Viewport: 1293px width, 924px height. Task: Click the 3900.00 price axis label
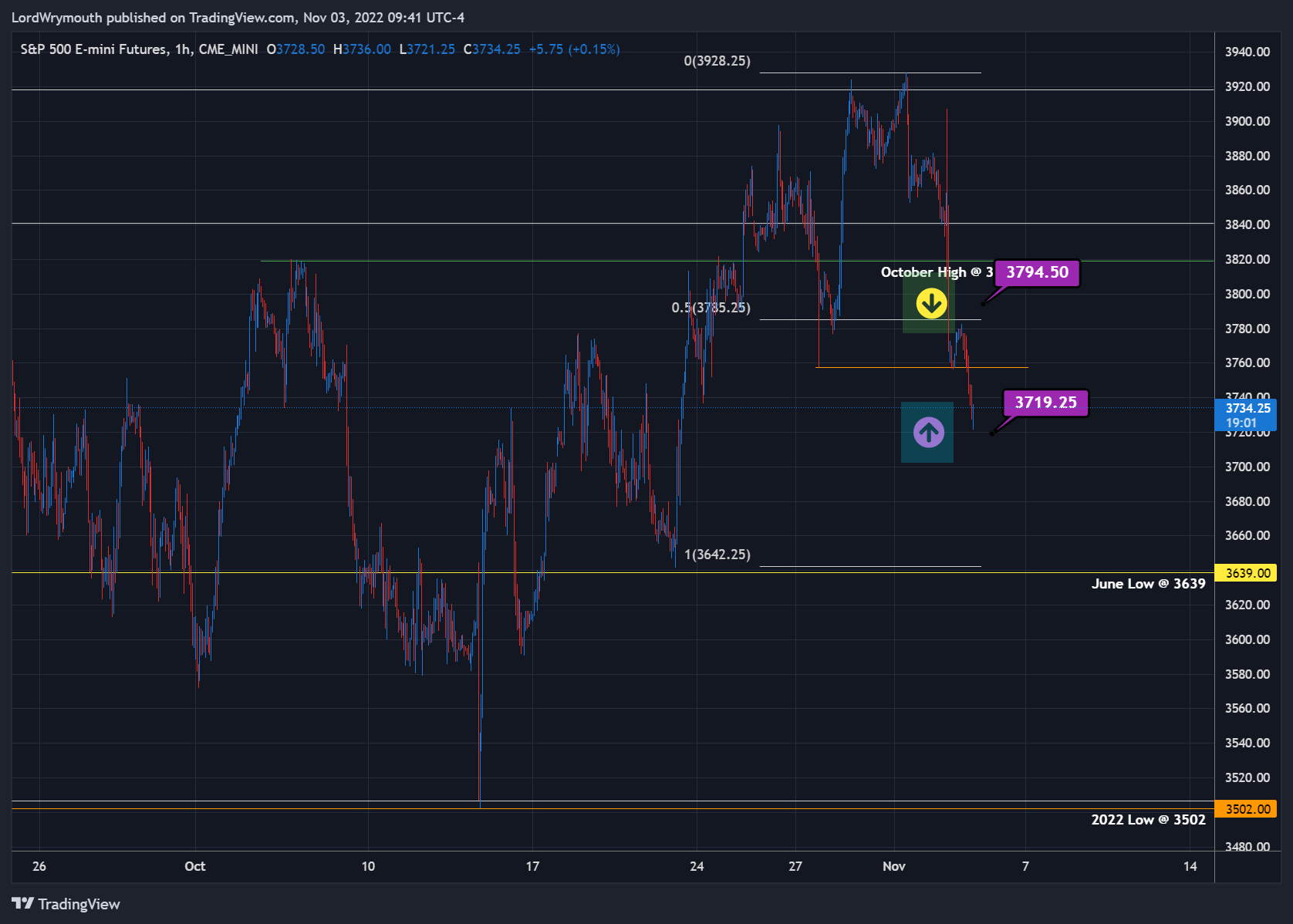(1247, 121)
